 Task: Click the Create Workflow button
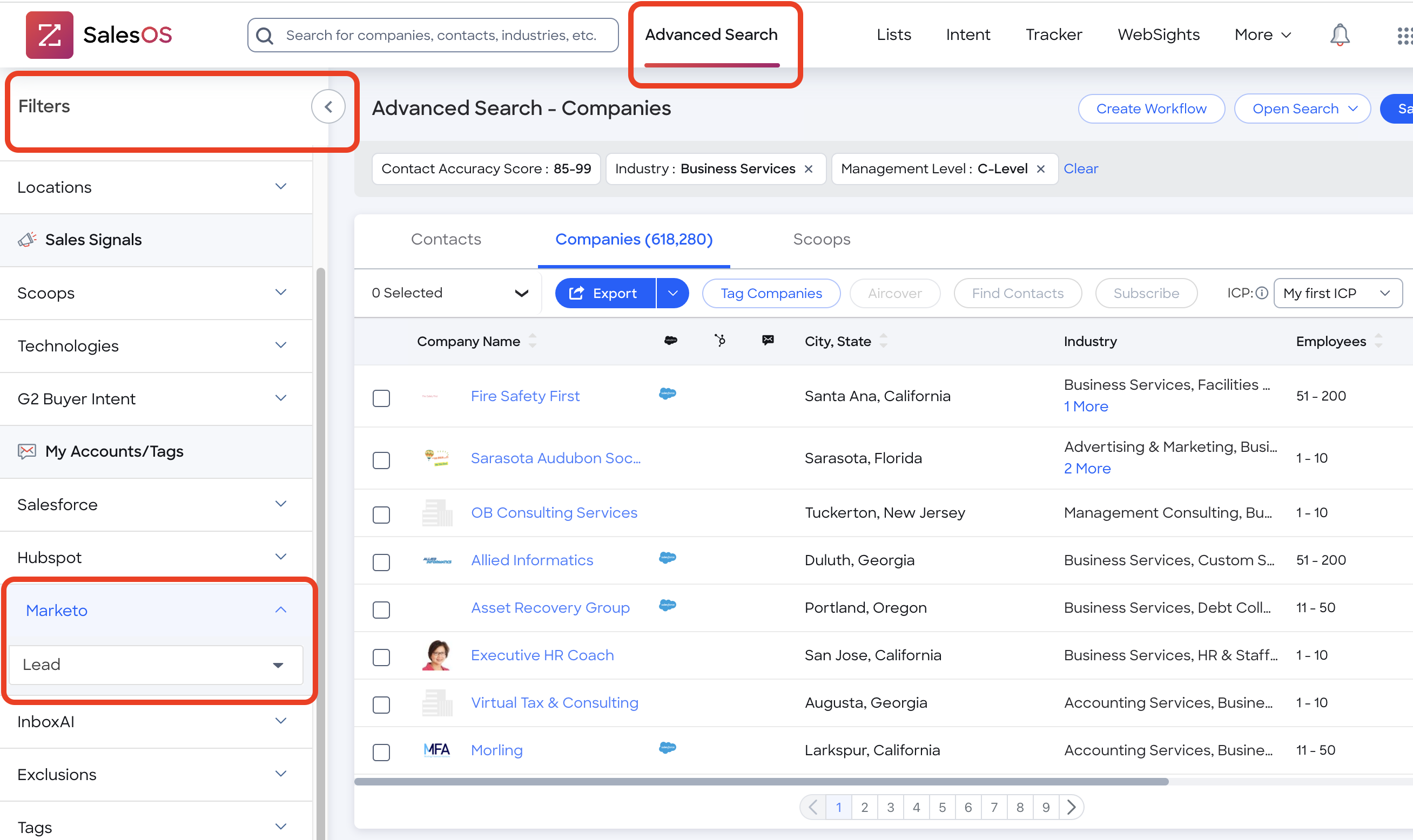tap(1151, 109)
